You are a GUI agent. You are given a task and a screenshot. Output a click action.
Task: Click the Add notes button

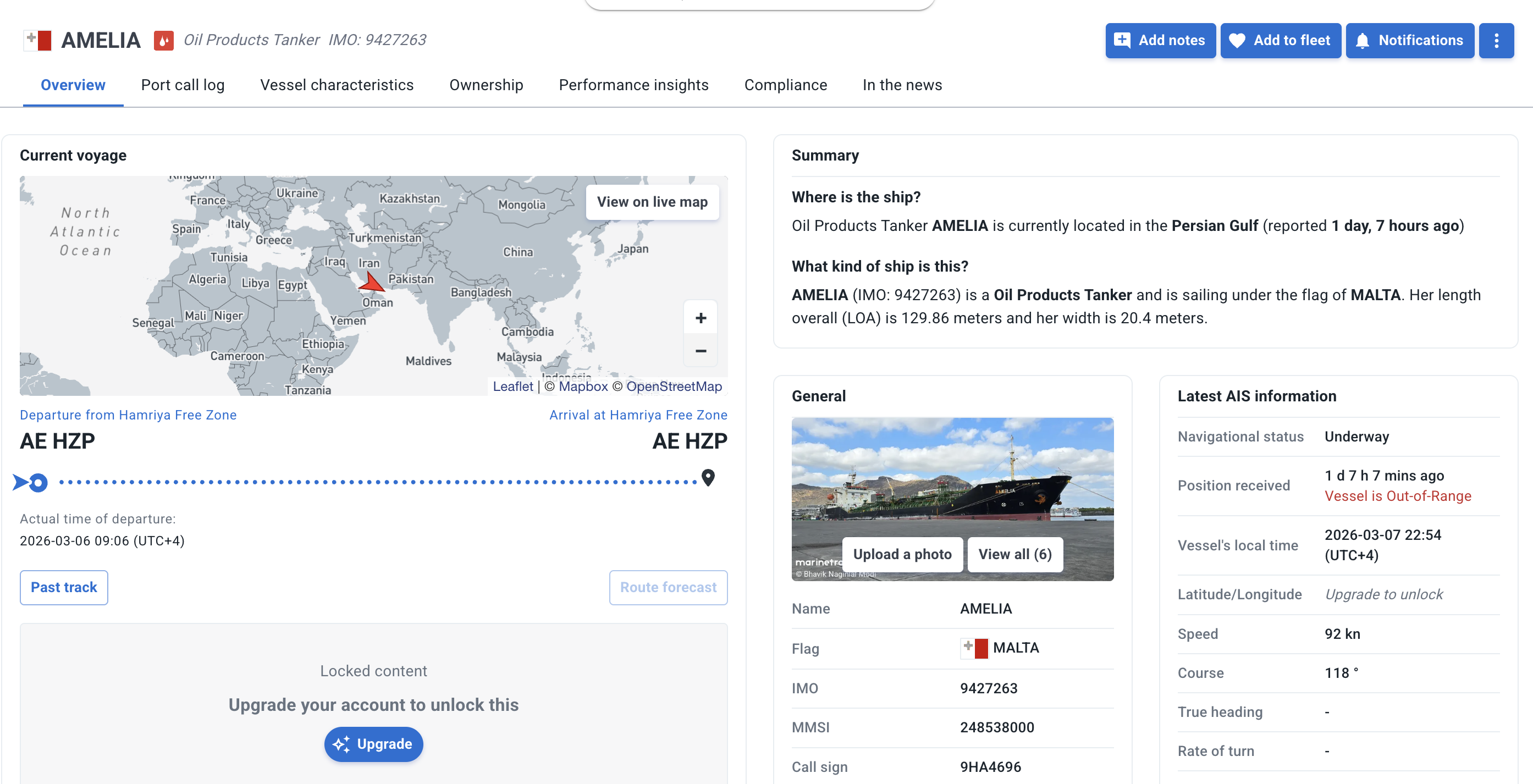click(x=1160, y=41)
